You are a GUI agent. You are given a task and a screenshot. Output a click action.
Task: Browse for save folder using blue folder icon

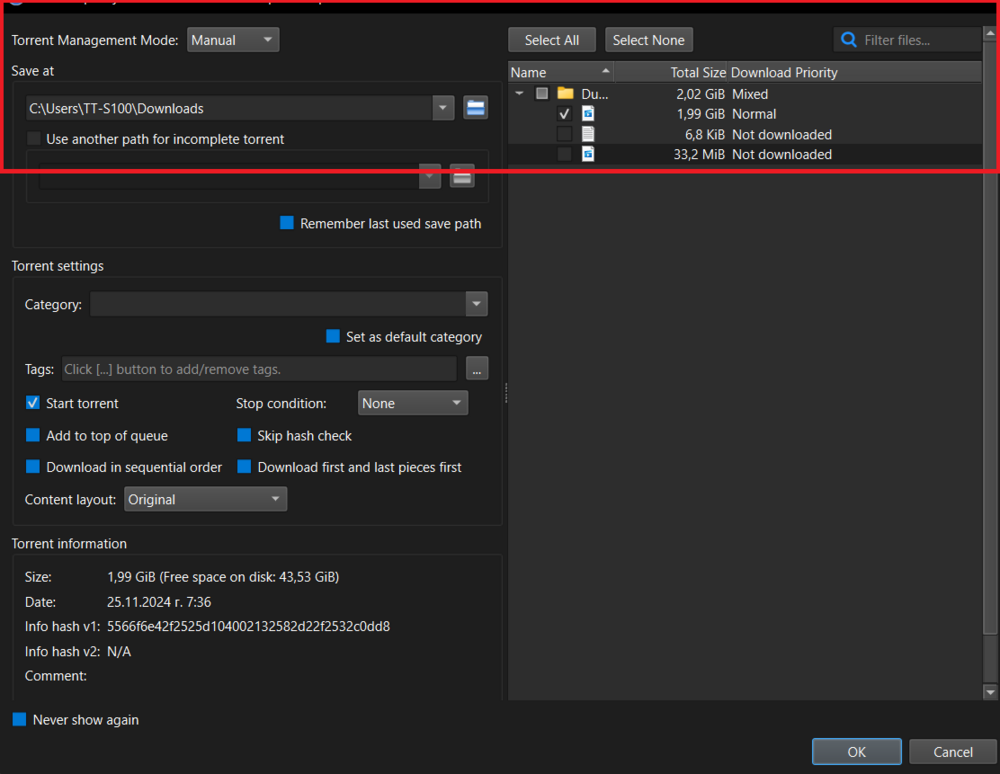475,108
